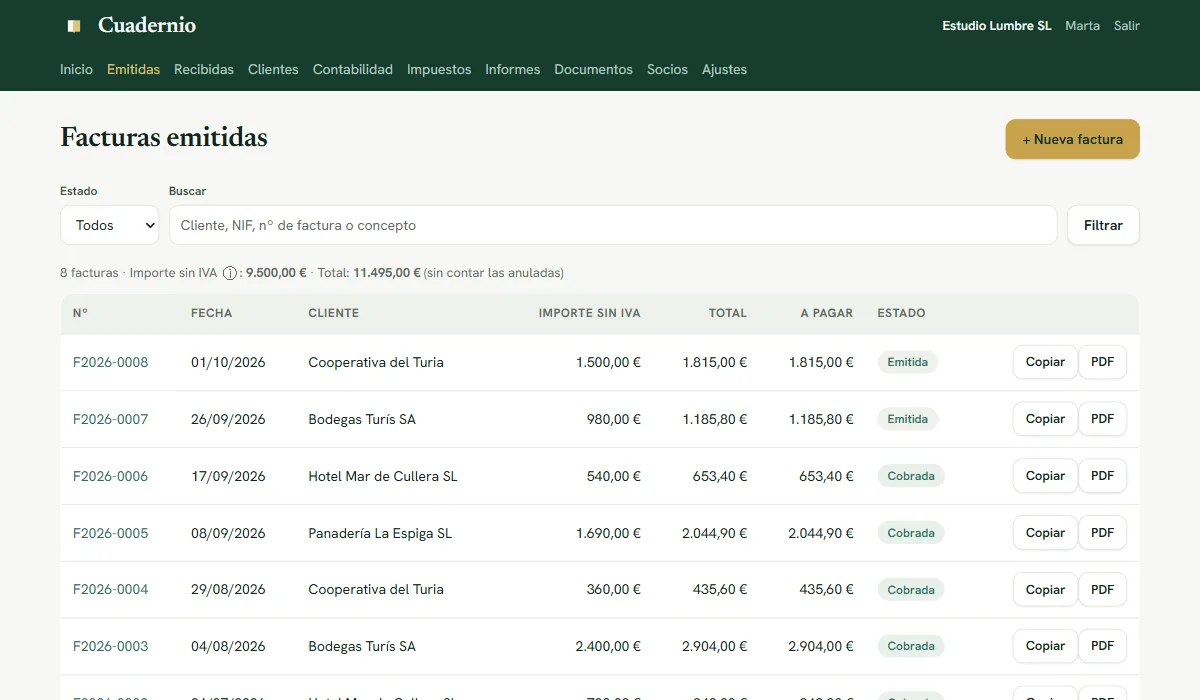Open invoice F2026-0003
The width and height of the screenshot is (1200, 700).
click(110, 646)
